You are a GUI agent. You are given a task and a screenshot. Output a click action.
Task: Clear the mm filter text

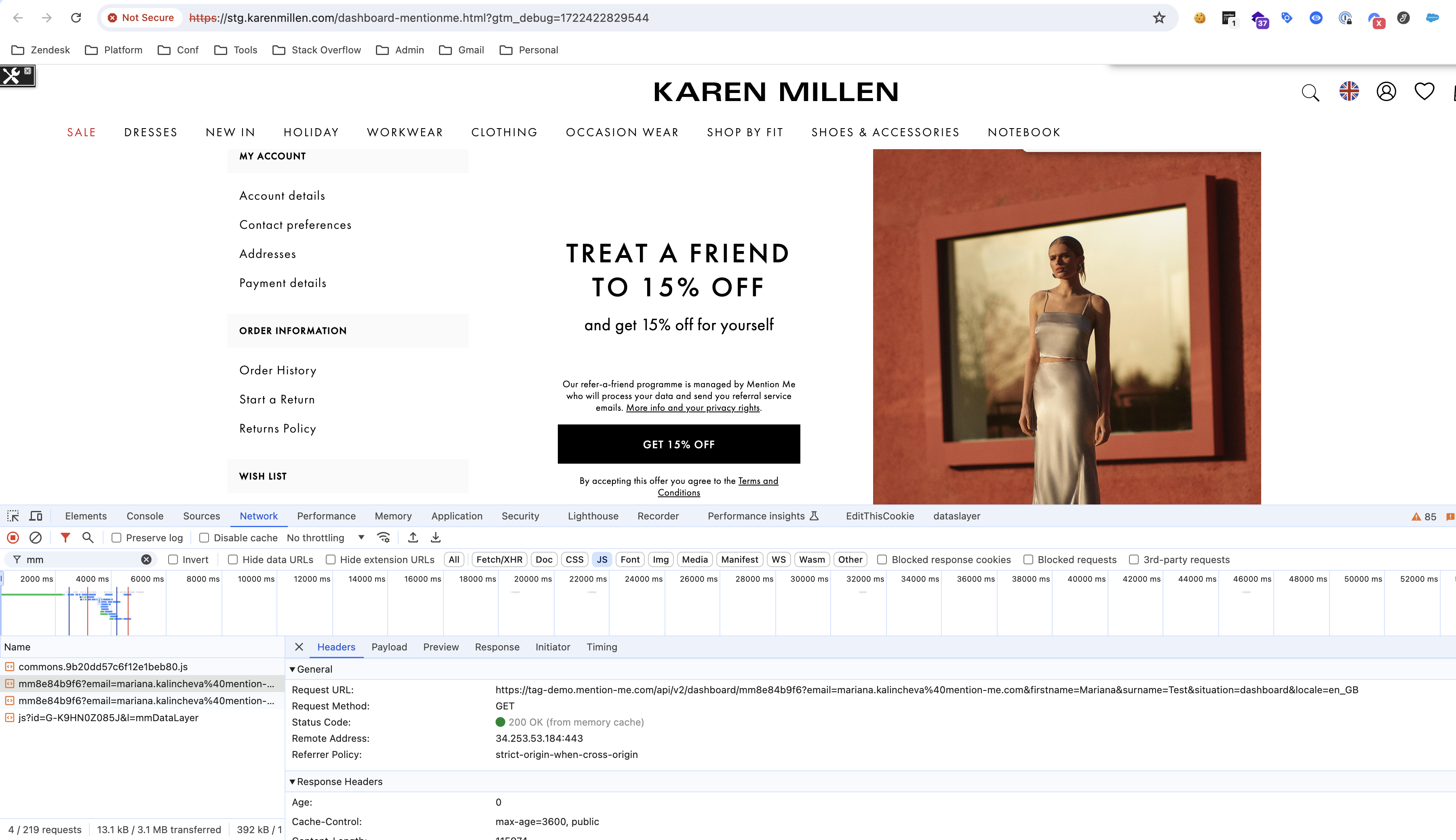pyautogui.click(x=146, y=559)
